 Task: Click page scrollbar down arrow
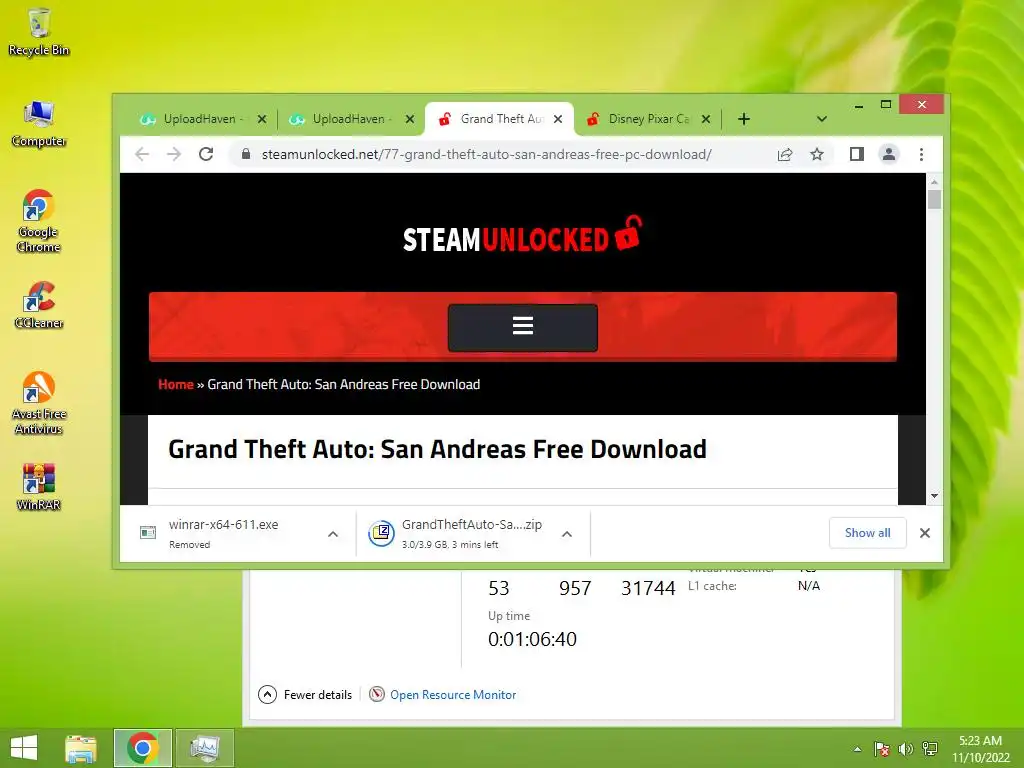(935, 496)
